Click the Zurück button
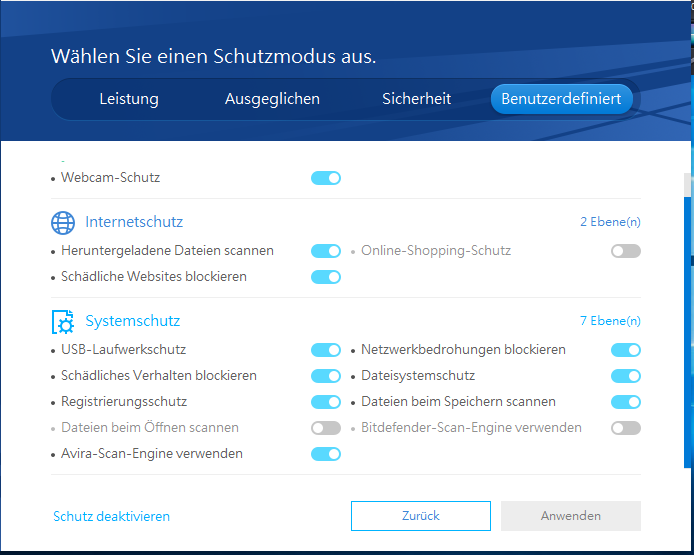The width and height of the screenshot is (694, 555). tap(420, 516)
